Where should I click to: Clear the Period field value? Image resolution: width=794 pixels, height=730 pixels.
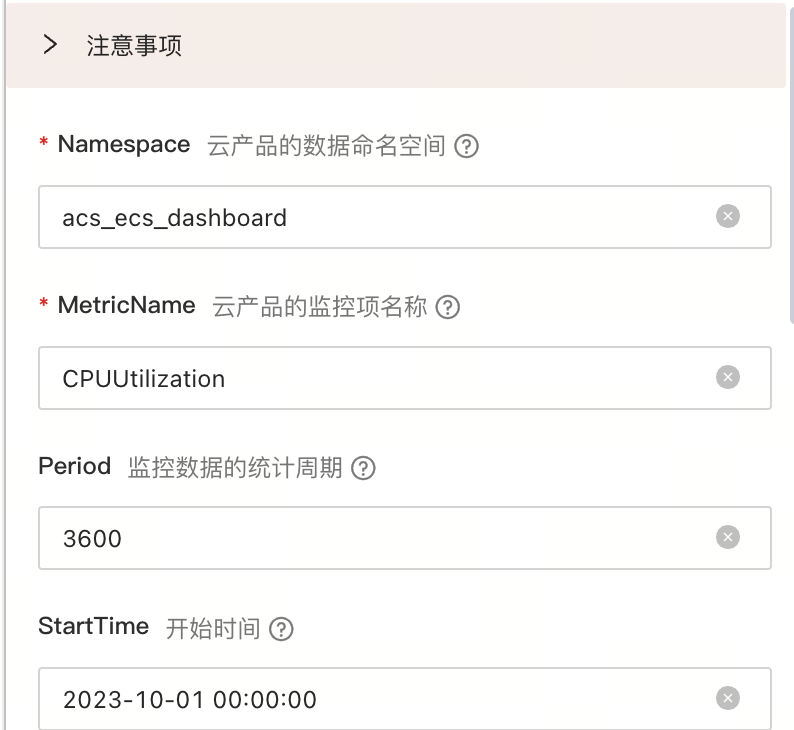pyautogui.click(x=728, y=538)
